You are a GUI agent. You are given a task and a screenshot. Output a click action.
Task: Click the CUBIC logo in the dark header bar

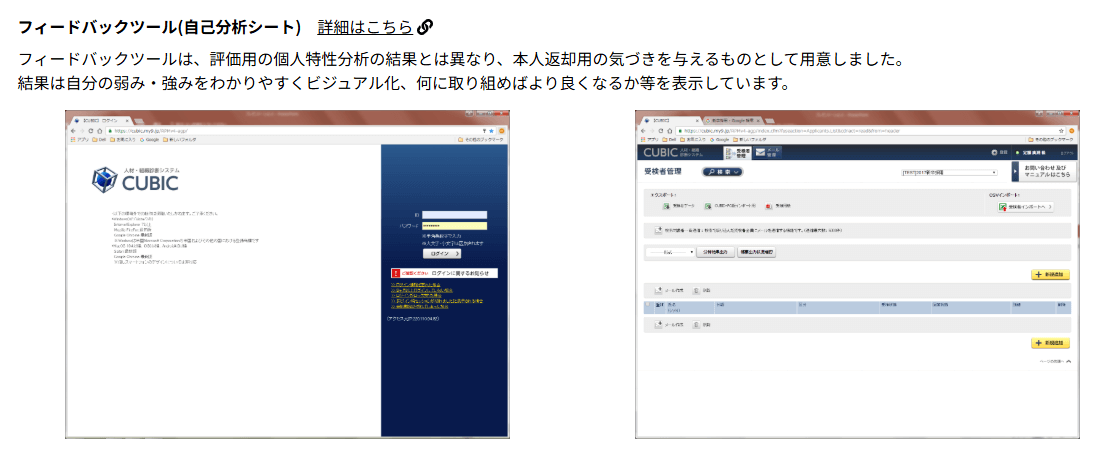(x=661, y=152)
